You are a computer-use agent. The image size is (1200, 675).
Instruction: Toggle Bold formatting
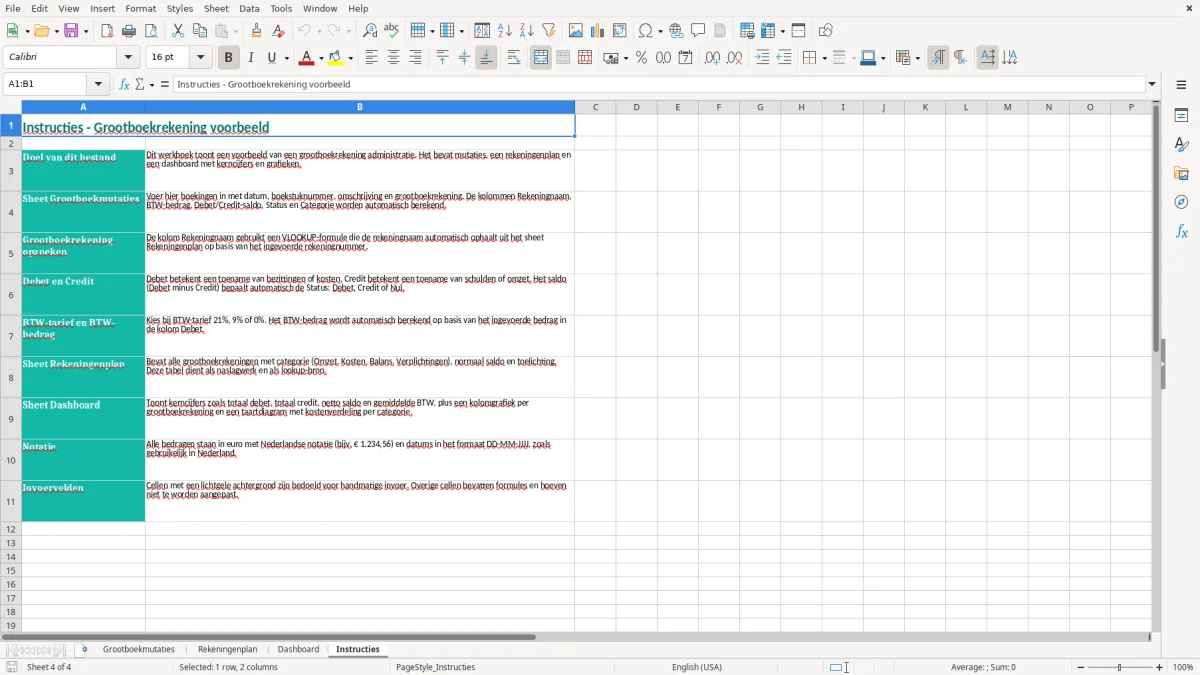point(228,58)
